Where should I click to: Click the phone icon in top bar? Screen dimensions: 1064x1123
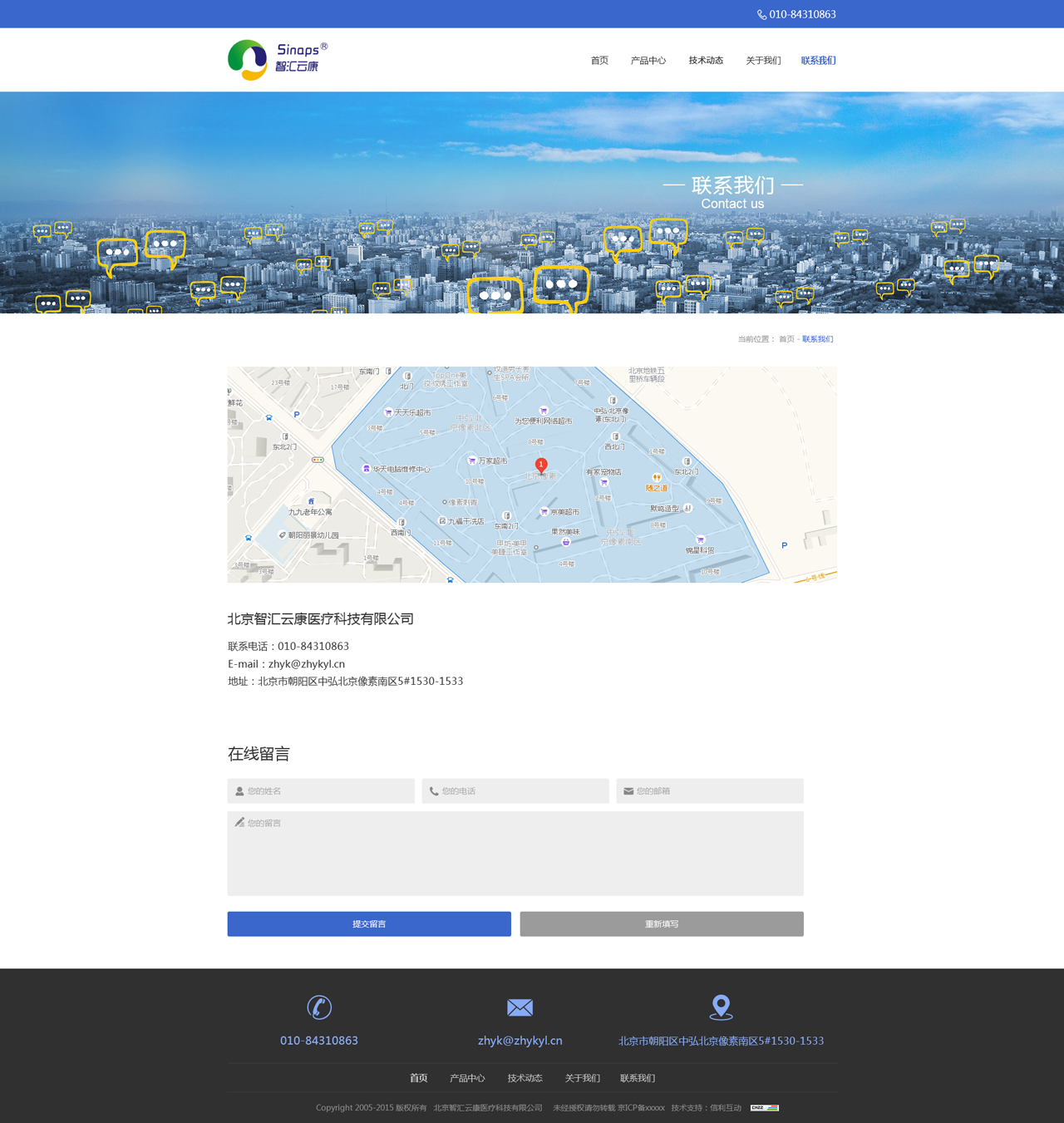coord(761,15)
